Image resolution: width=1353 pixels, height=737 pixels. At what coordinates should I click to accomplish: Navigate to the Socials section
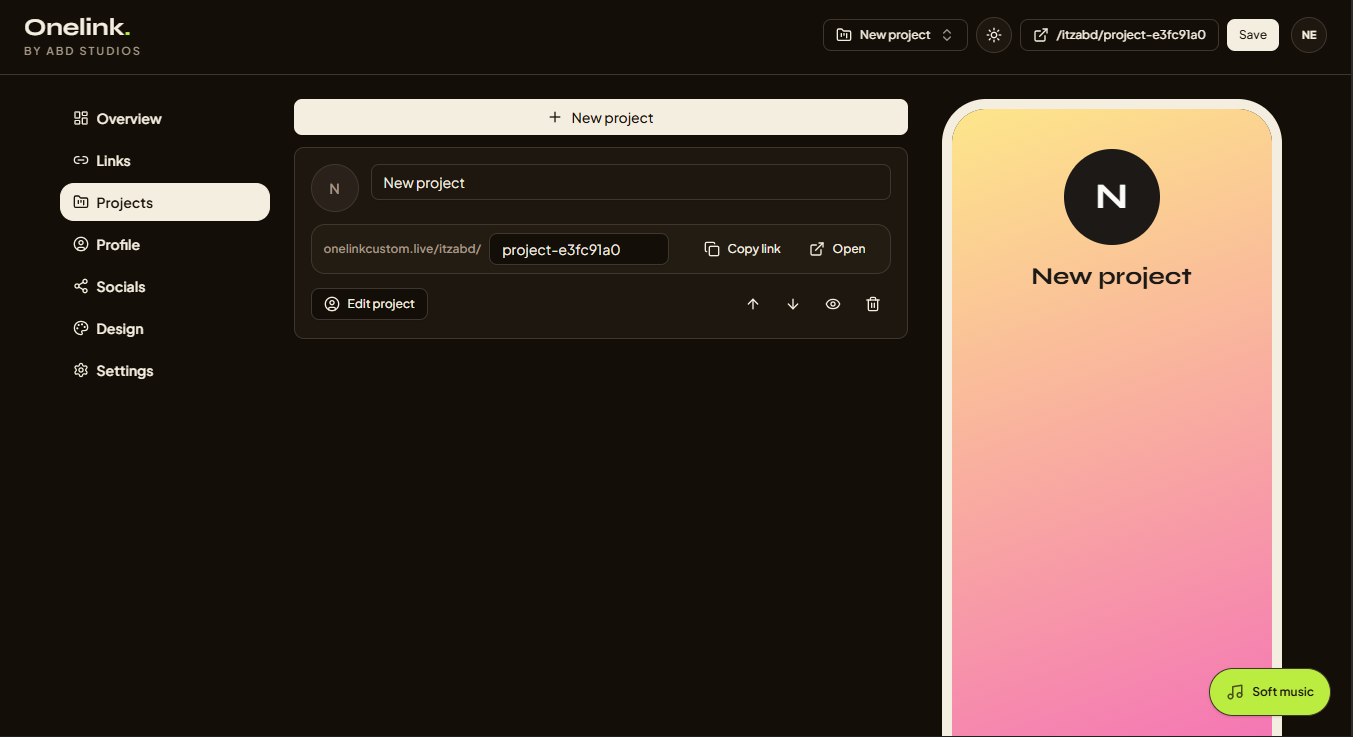click(165, 287)
